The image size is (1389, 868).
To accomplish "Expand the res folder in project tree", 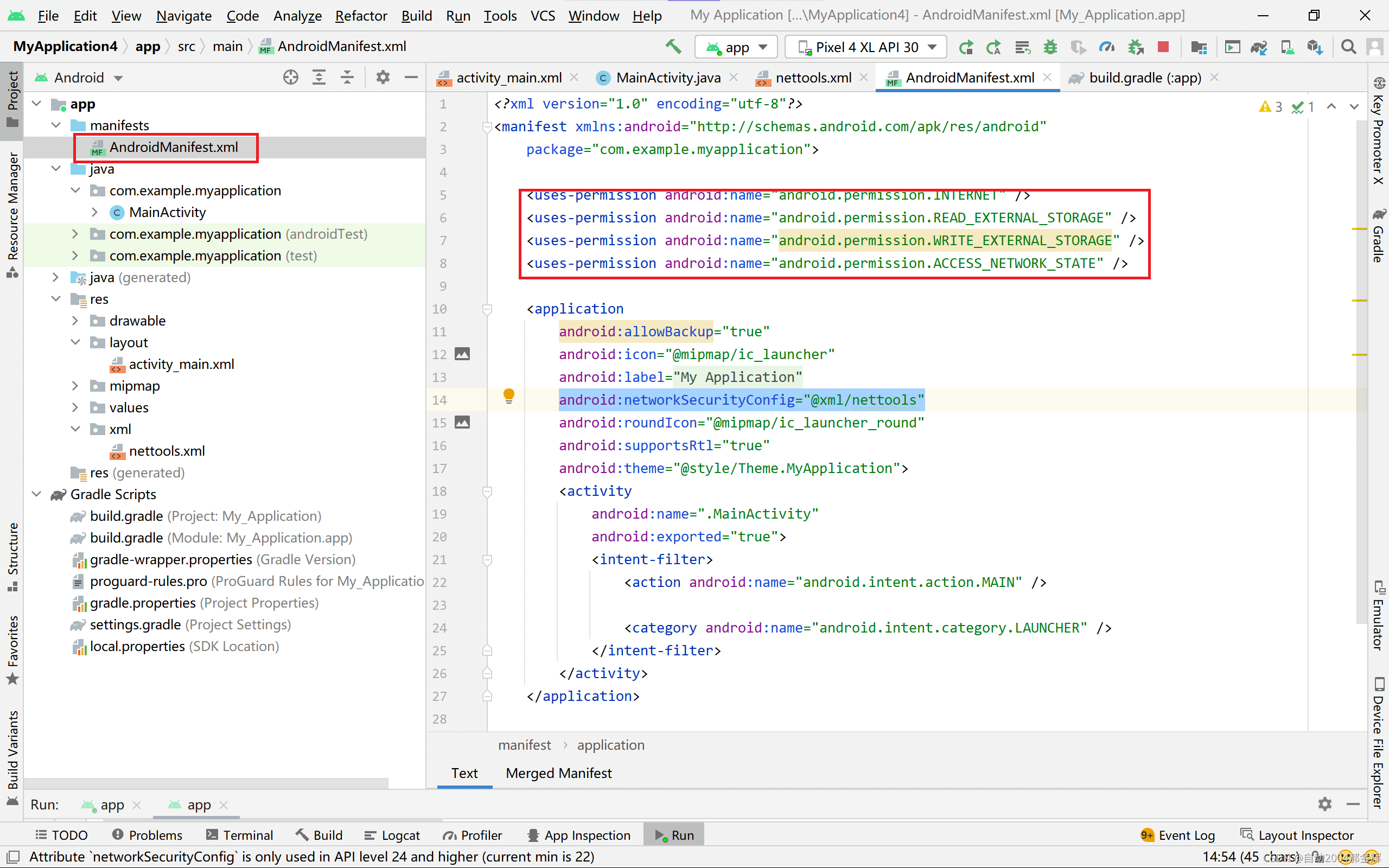I will [56, 299].
